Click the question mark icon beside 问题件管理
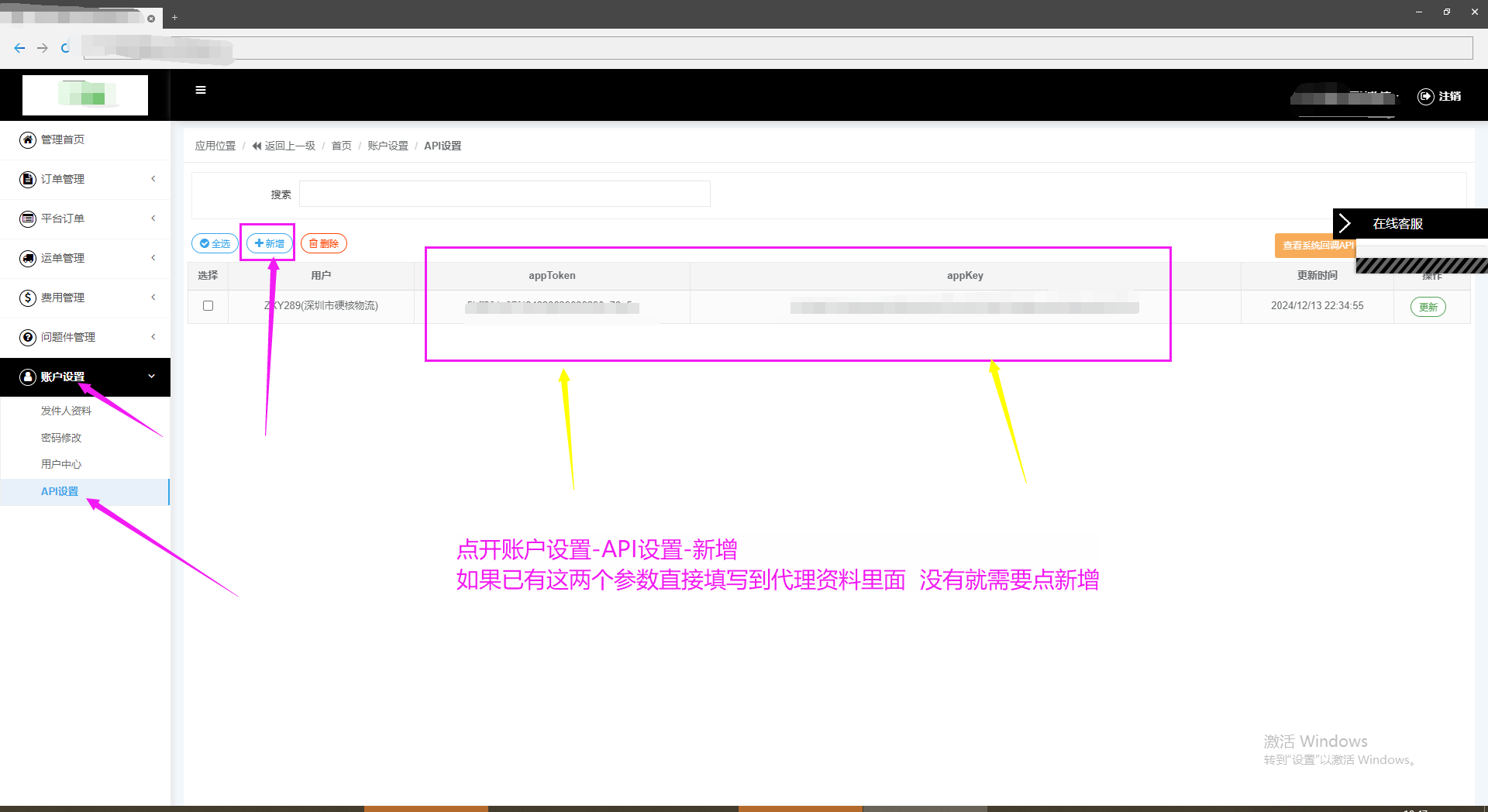The height and width of the screenshot is (812, 1488). point(28,337)
